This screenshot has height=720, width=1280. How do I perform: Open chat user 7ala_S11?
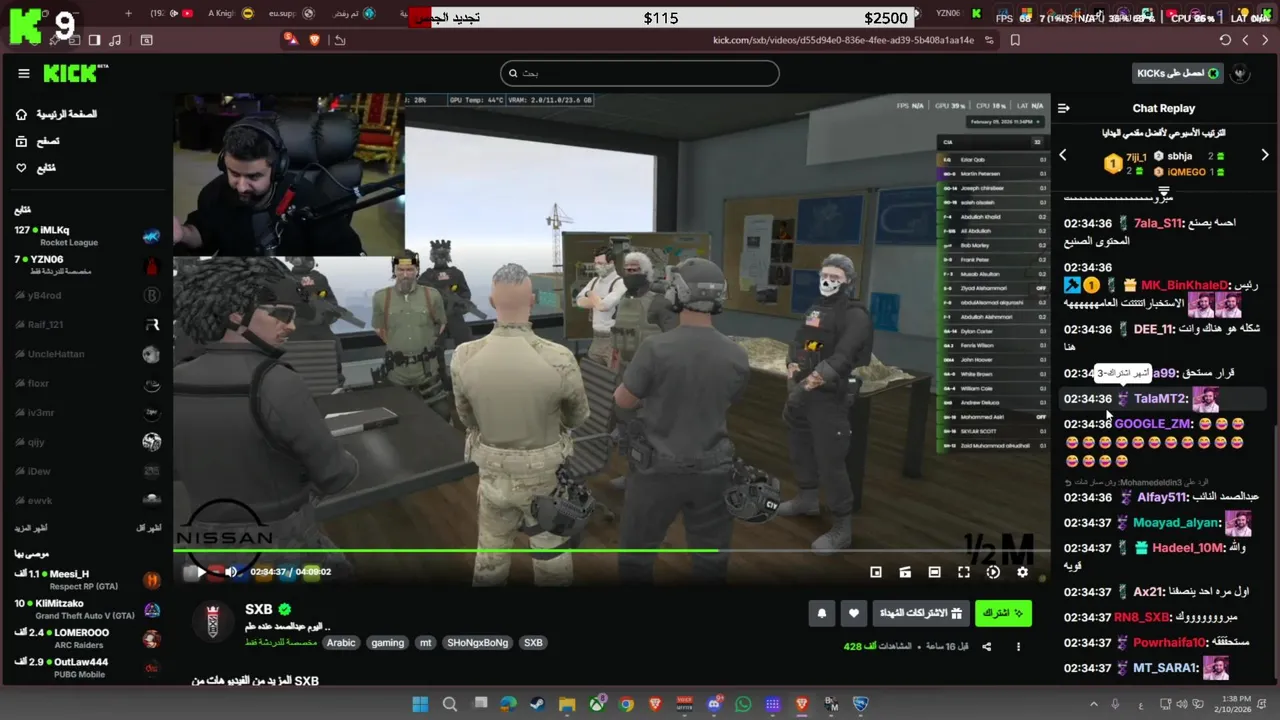coord(1158,223)
